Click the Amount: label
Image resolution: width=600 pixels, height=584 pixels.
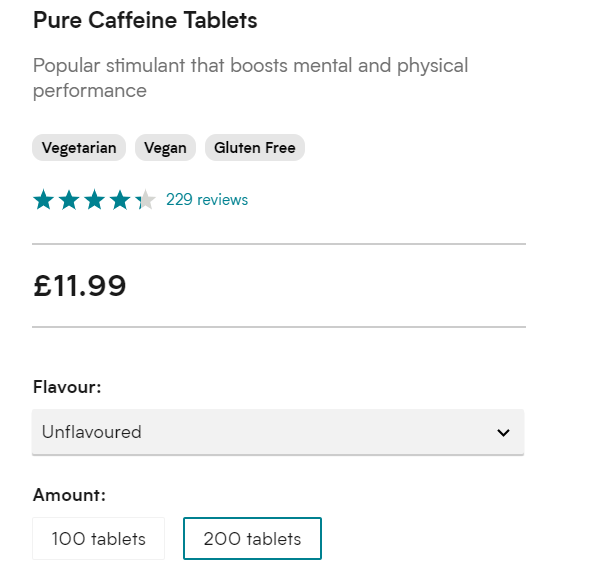[x=69, y=495]
